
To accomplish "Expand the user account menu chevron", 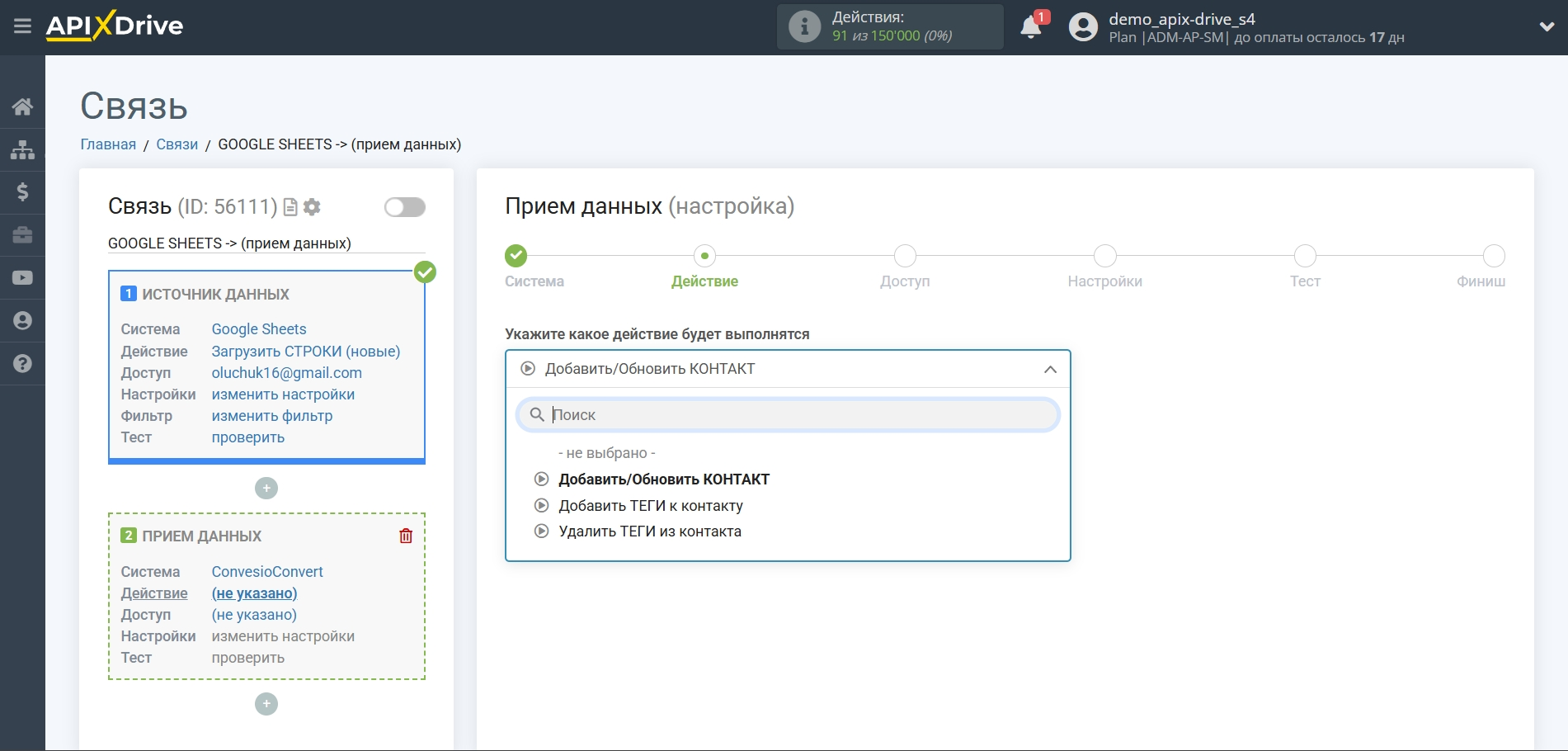I will click(x=1547, y=27).
